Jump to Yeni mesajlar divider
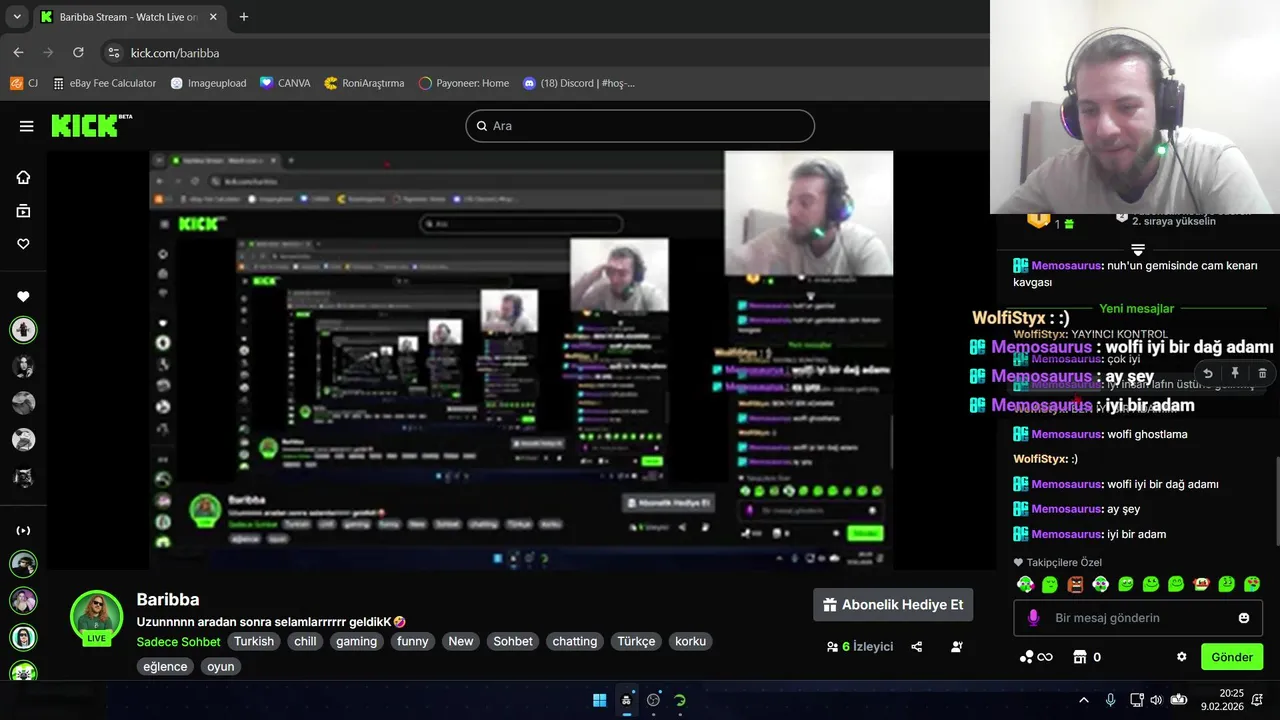This screenshot has width=1280, height=720. click(x=1136, y=309)
